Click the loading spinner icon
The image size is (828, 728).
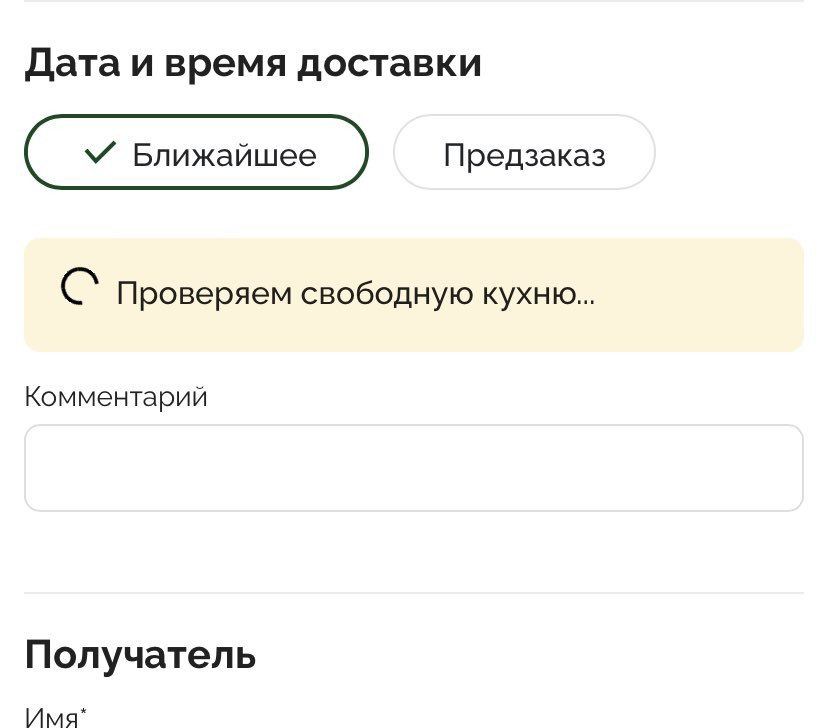point(80,287)
